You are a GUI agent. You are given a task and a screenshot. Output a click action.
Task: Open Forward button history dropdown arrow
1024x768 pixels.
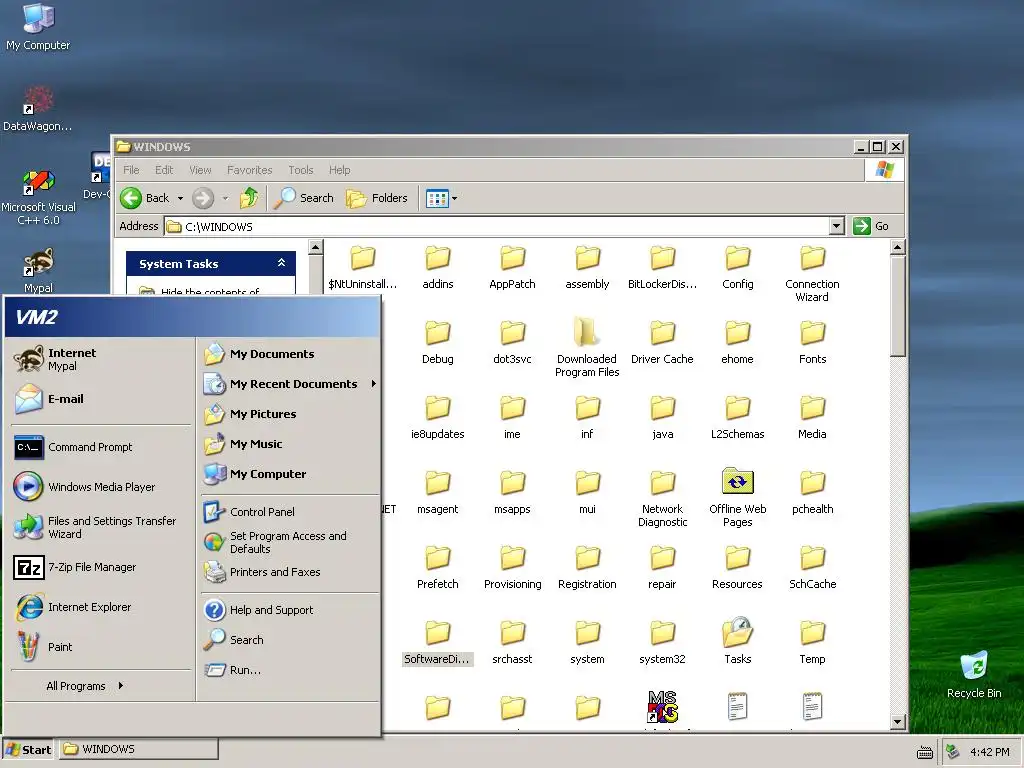coord(225,198)
